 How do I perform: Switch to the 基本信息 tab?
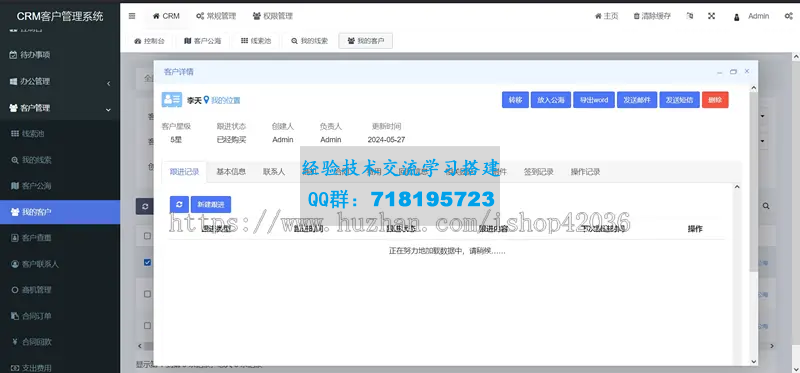231,172
